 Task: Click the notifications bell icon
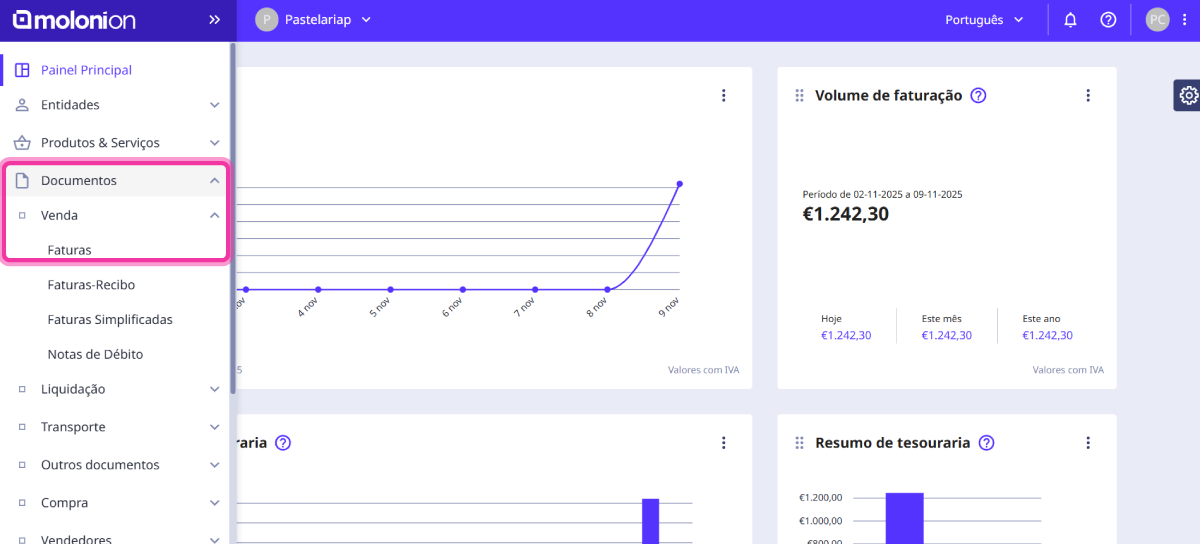1070,20
